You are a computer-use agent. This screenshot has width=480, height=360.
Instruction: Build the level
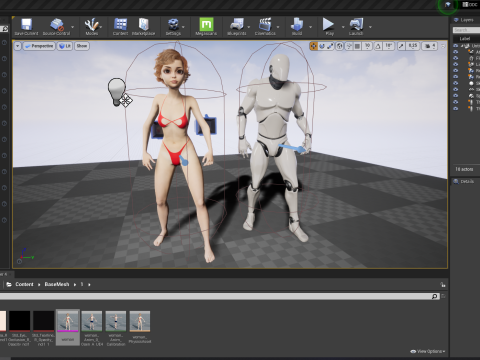point(297,27)
